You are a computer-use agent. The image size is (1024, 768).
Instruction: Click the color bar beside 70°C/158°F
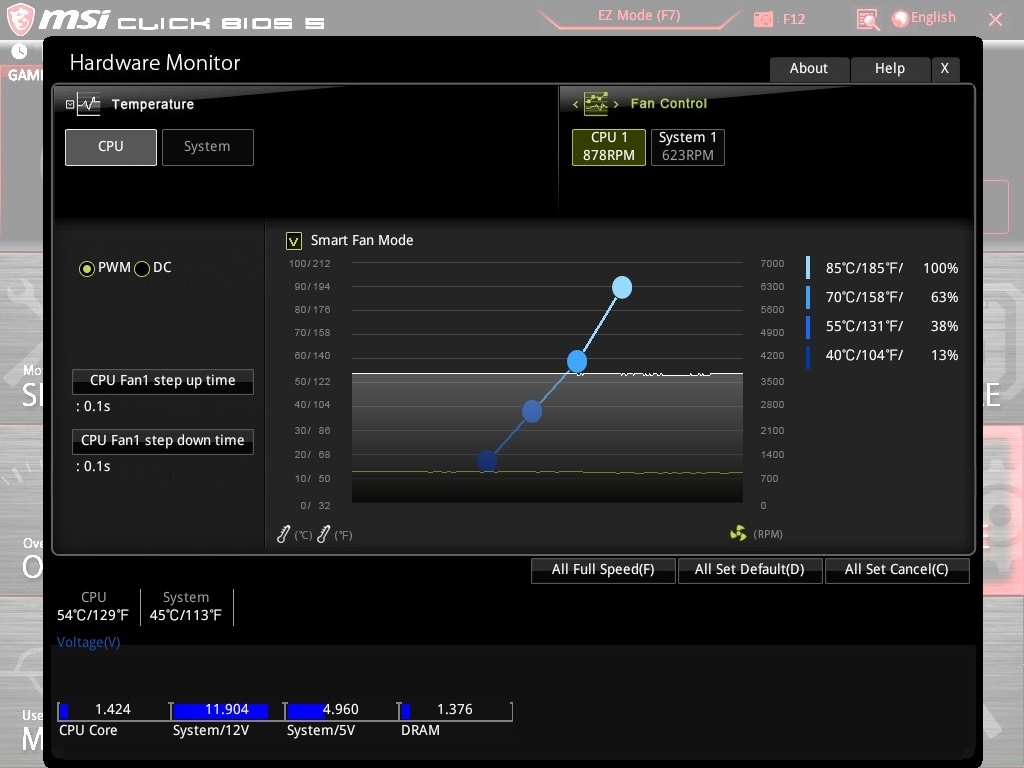pos(808,297)
